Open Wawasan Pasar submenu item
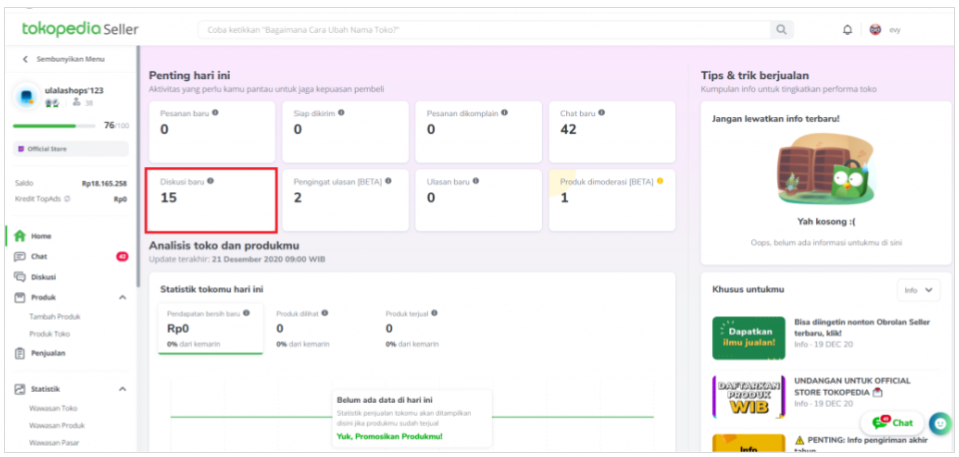959x457 pixels. pyautogui.click(x=54, y=442)
